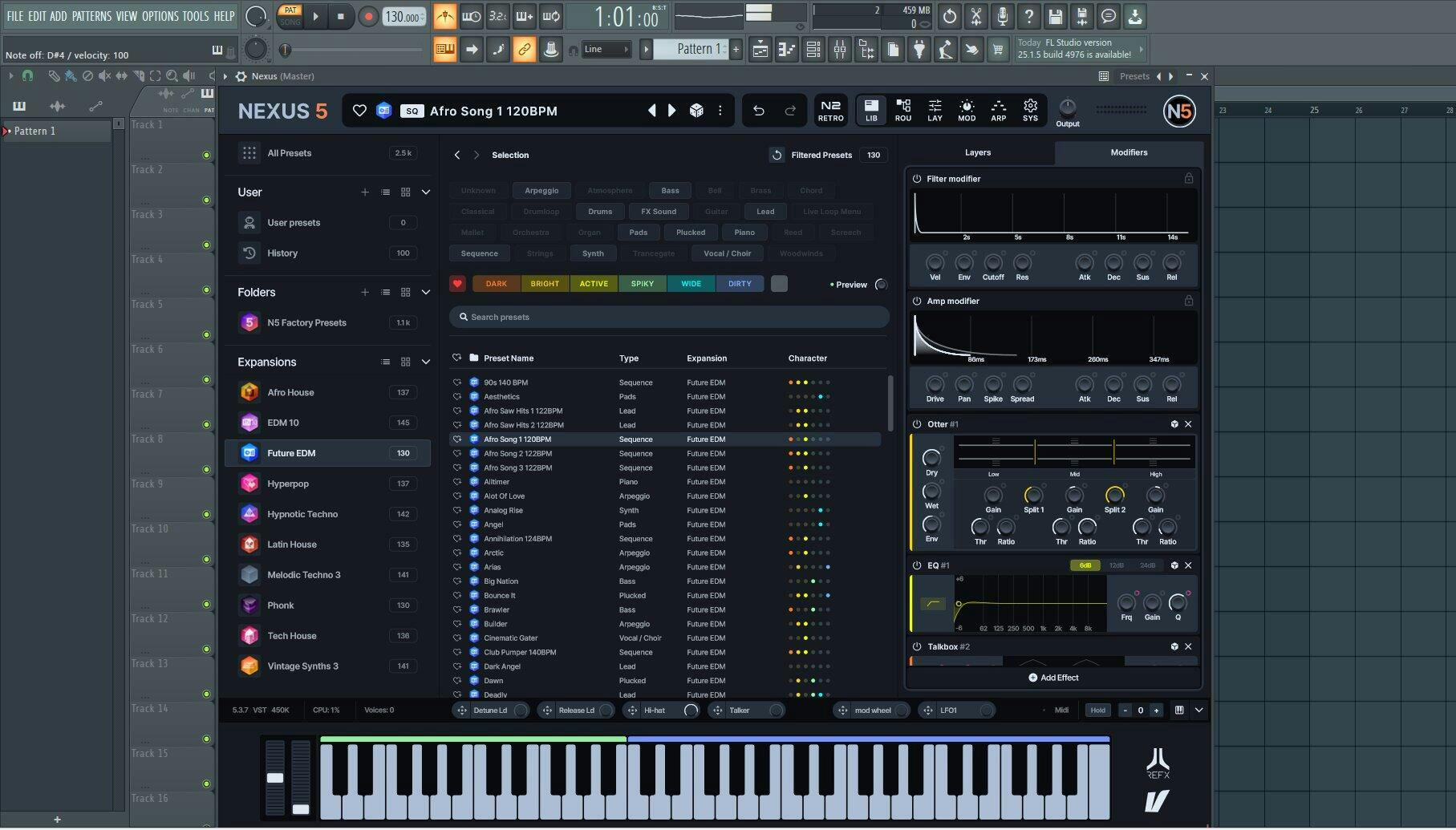This screenshot has width=1456, height=830.
Task: Open the OPTIONS menu
Action: (x=160, y=16)
